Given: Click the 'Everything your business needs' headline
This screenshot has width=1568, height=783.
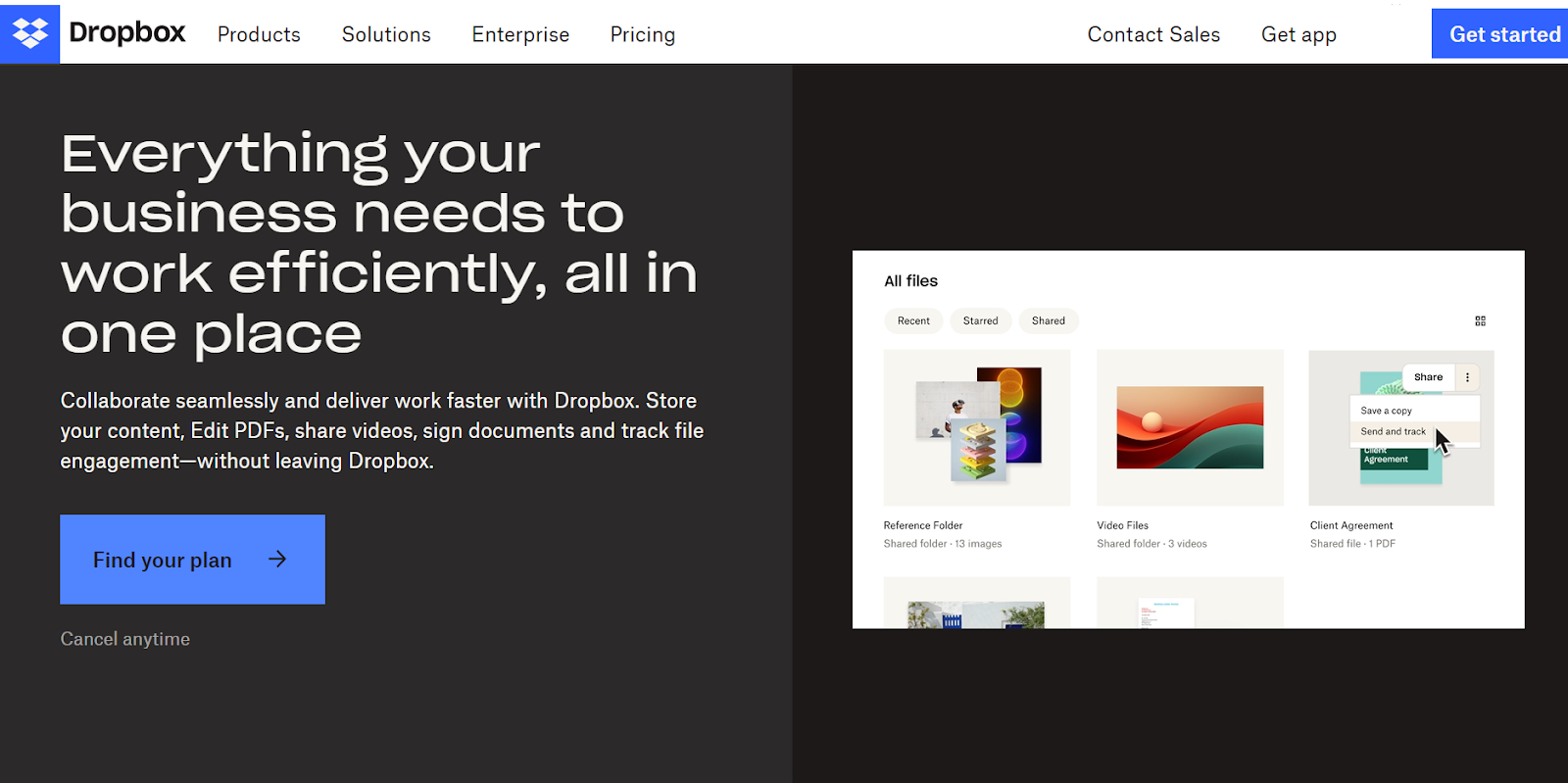Looking at the screenshot, I should 379,243.
